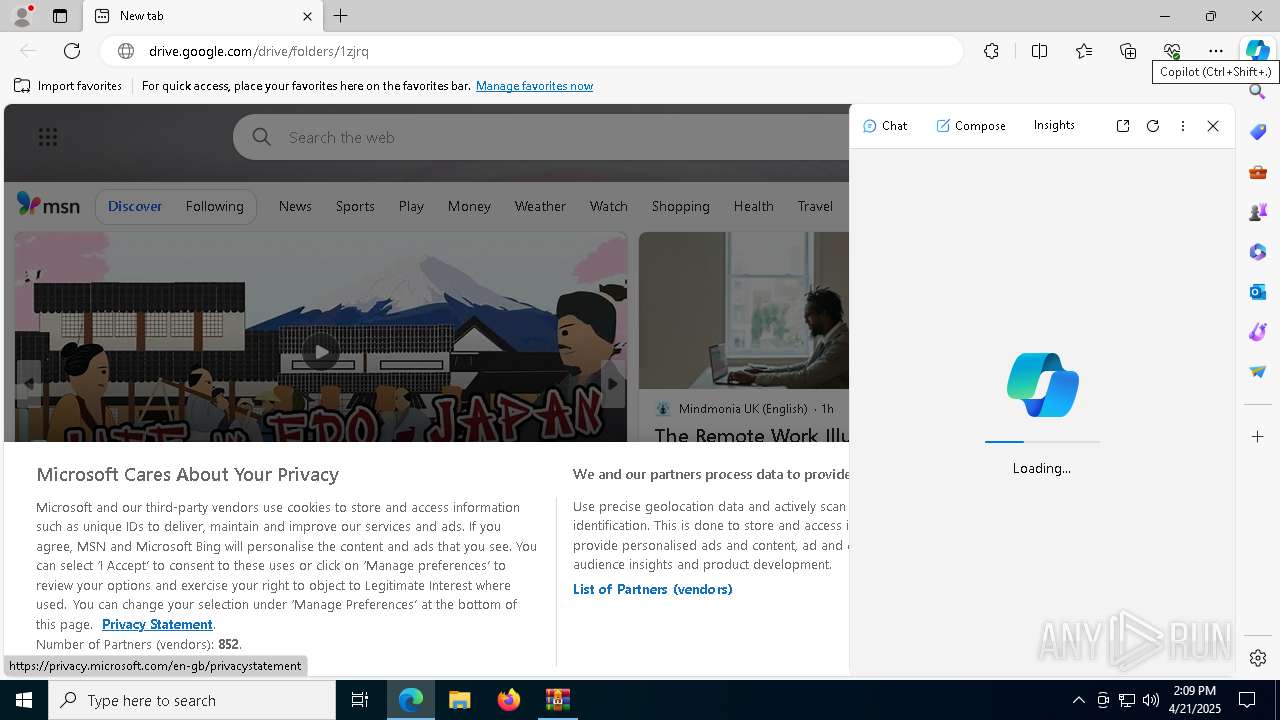Open sidebar Designer icon
This screenshot has width=1280, height=720.
[x=1258, y=332]
